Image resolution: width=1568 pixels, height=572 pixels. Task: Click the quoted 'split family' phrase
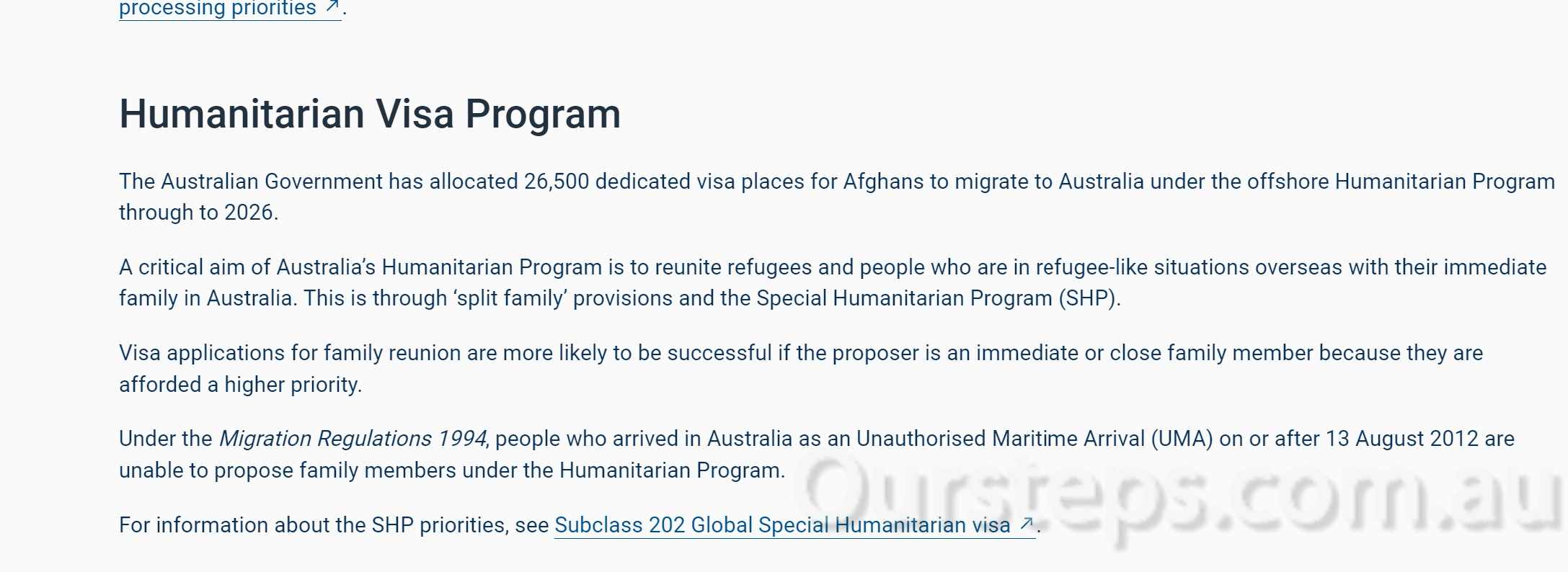[x=510, y=298]
